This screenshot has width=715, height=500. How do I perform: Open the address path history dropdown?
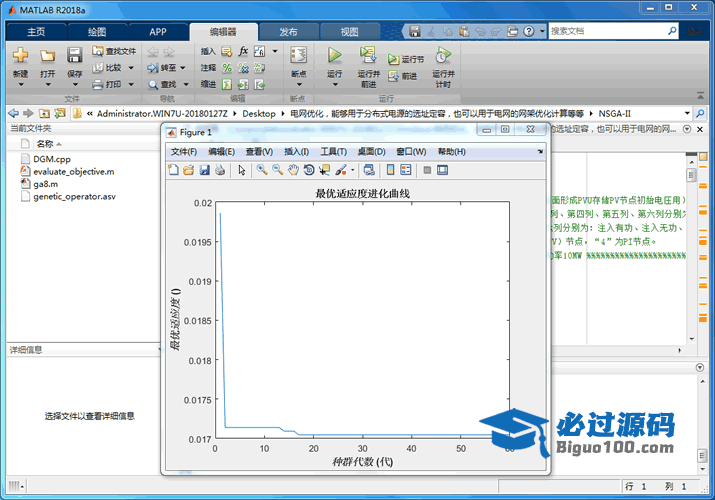click(687, 113)
